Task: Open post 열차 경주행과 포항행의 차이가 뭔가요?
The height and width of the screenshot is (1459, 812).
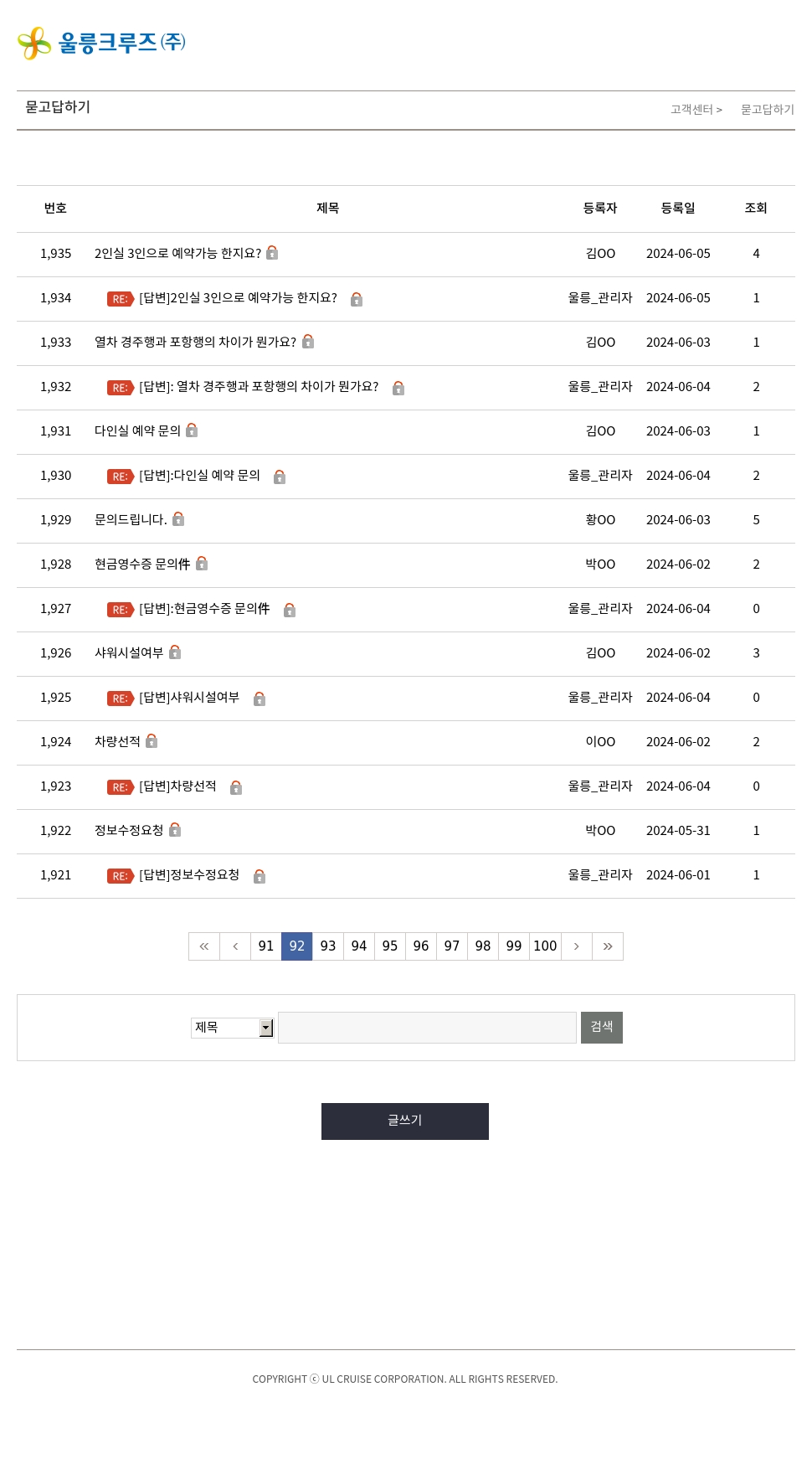Action: point(195,342)
